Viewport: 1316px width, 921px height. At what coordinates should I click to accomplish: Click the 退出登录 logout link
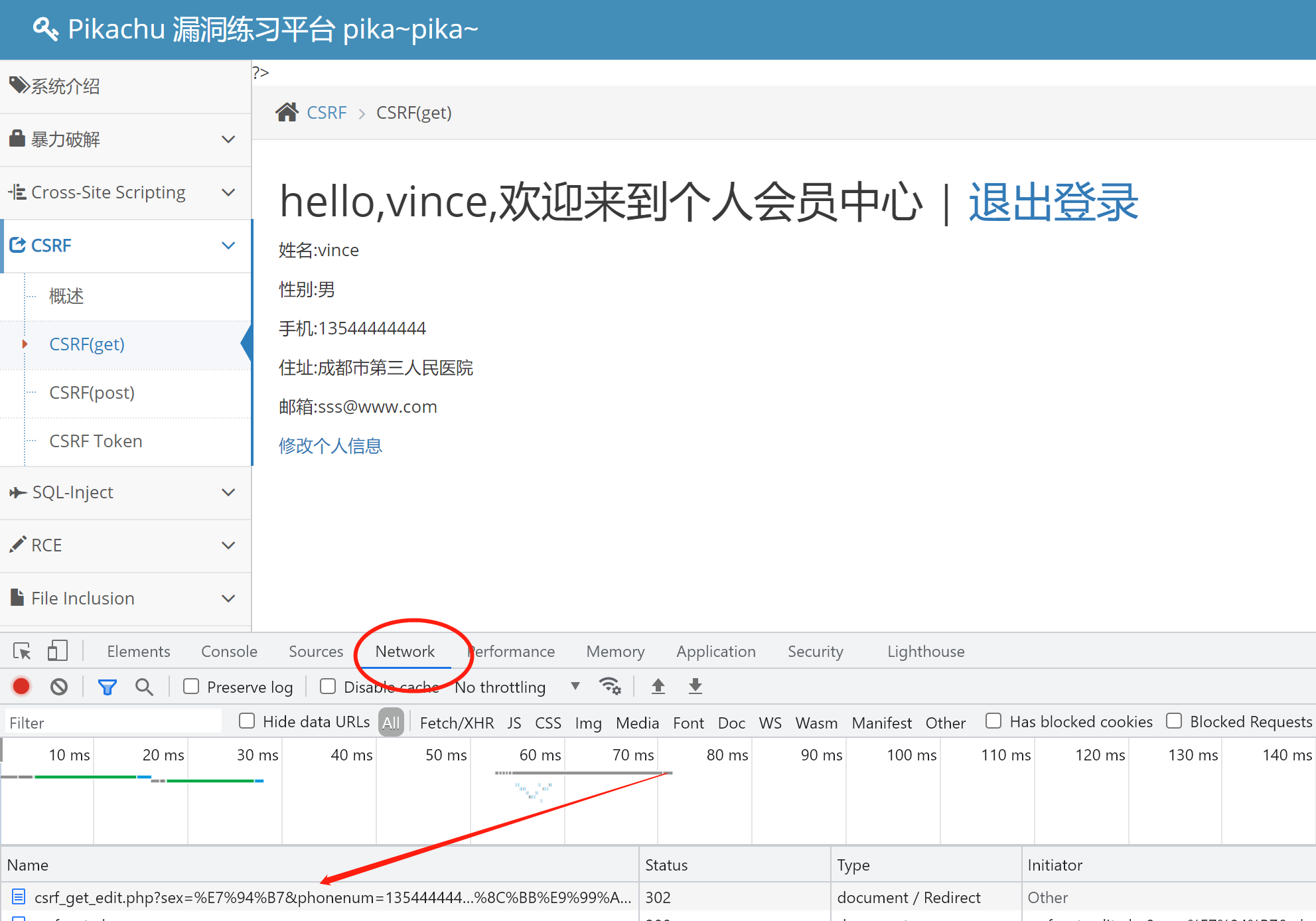coord(1053,202)
